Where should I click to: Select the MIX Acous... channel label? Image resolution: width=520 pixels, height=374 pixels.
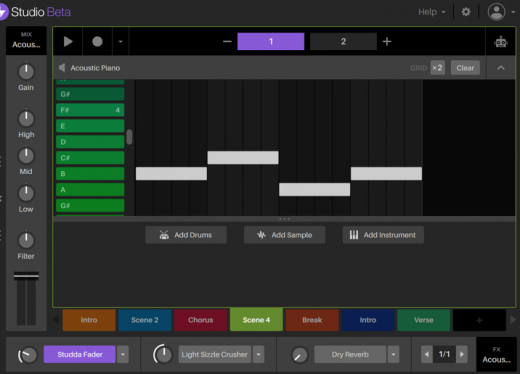[26, 41]
